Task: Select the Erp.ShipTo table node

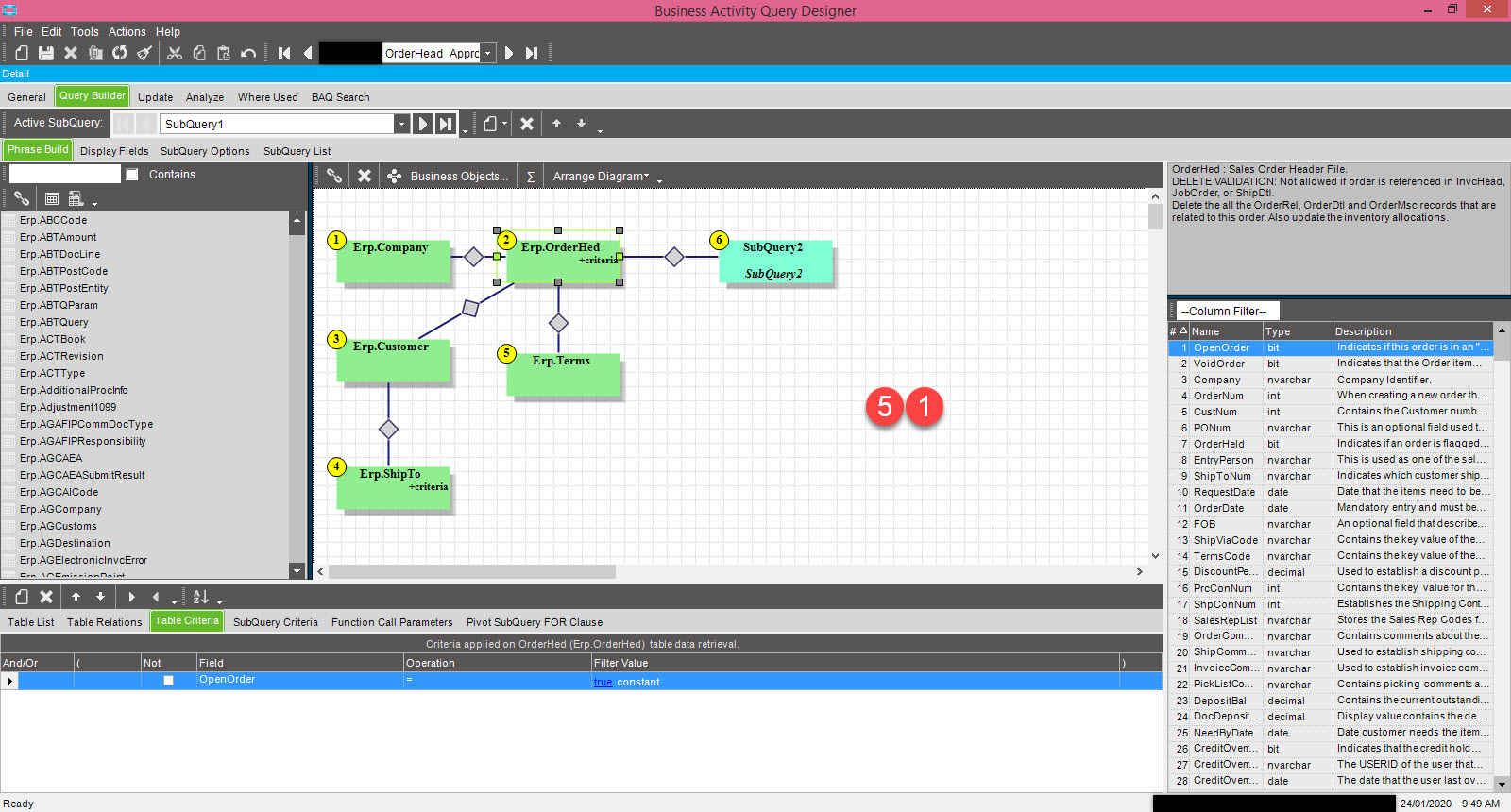Action: point(393,488)
